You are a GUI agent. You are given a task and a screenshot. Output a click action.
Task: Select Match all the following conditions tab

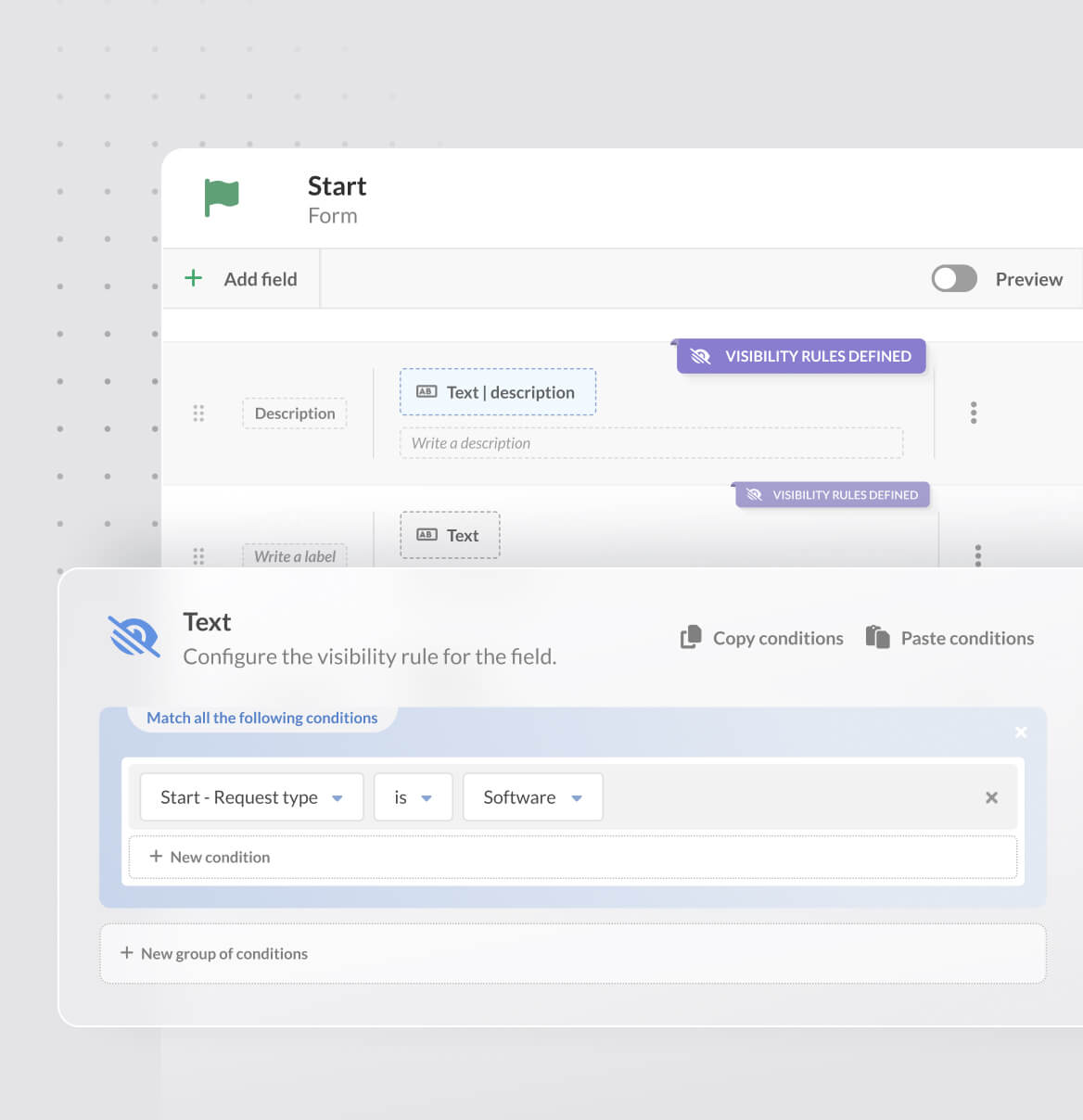pos(261,718)
